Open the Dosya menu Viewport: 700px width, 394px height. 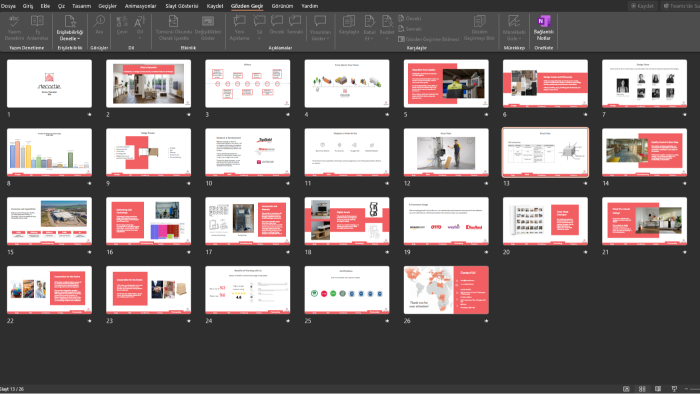[8, 6]
